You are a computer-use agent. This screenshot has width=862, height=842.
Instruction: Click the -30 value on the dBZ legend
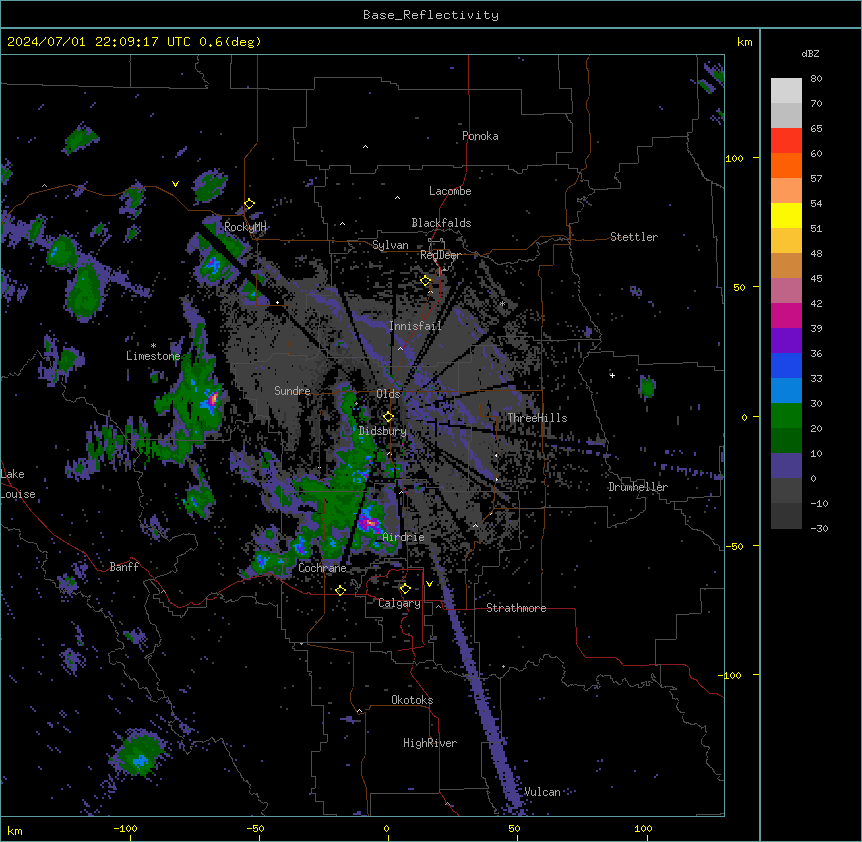pyautogui.click(x=819, y=529)
